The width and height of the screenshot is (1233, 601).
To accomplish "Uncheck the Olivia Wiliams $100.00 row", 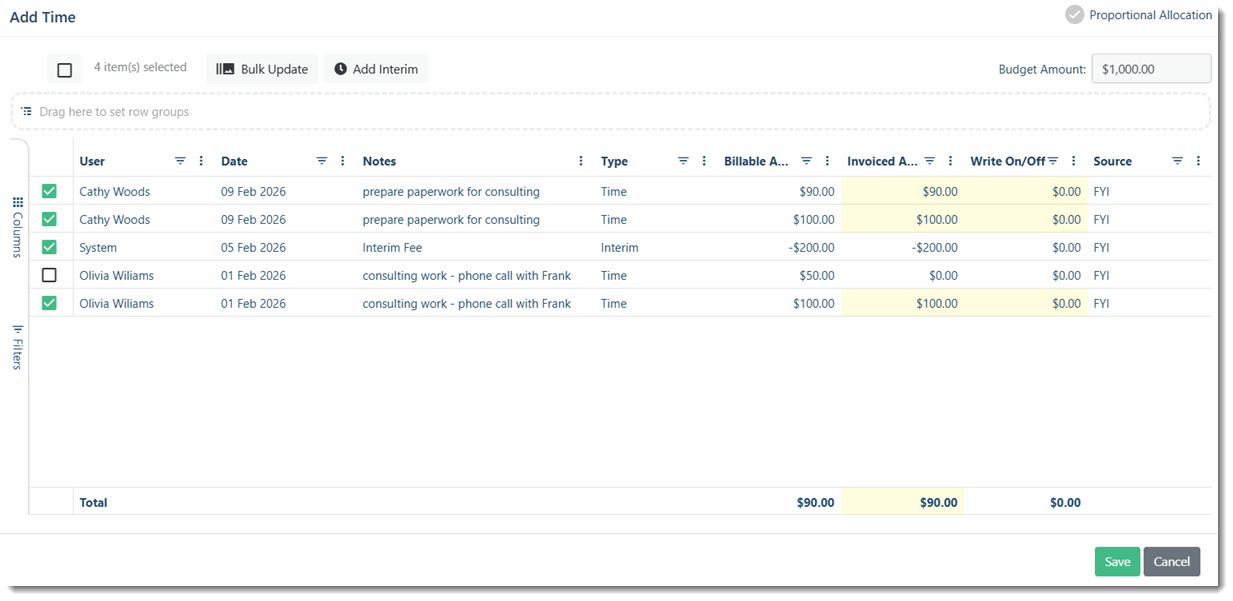I will coord(49,303).
